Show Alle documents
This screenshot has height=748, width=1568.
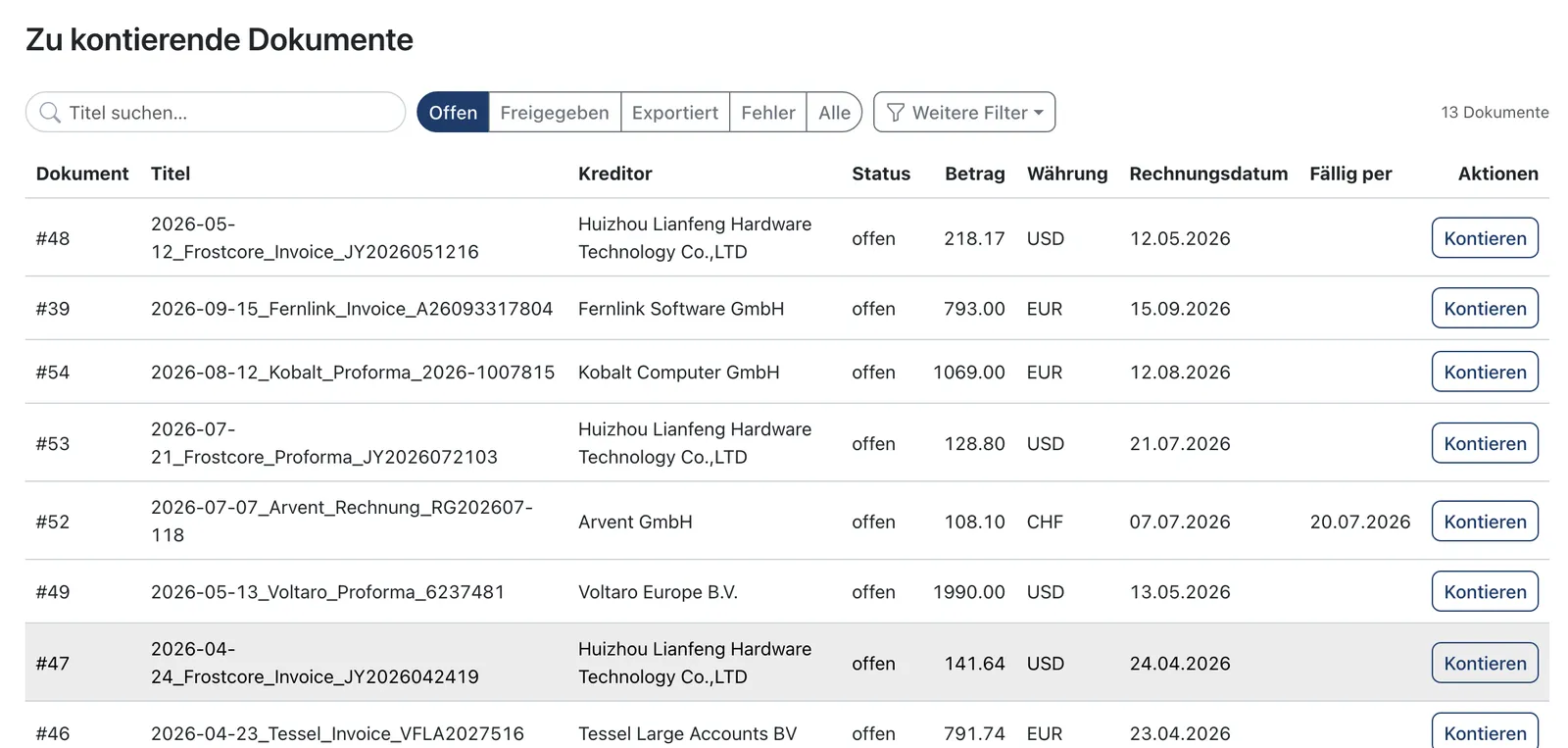(834, 112)
